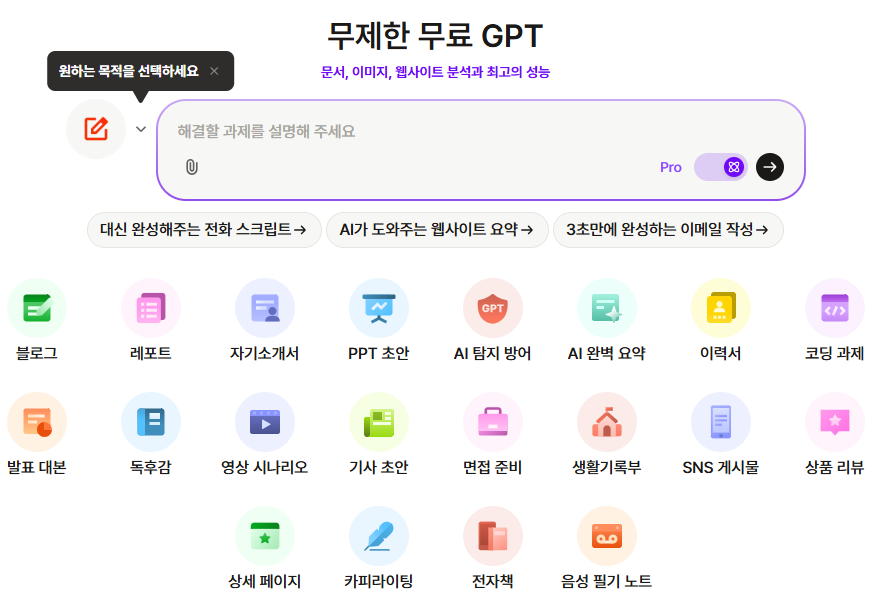Click the 무제한 무료 GPT heading
This screenshot has width=878, height=606.
click(435, 36)
